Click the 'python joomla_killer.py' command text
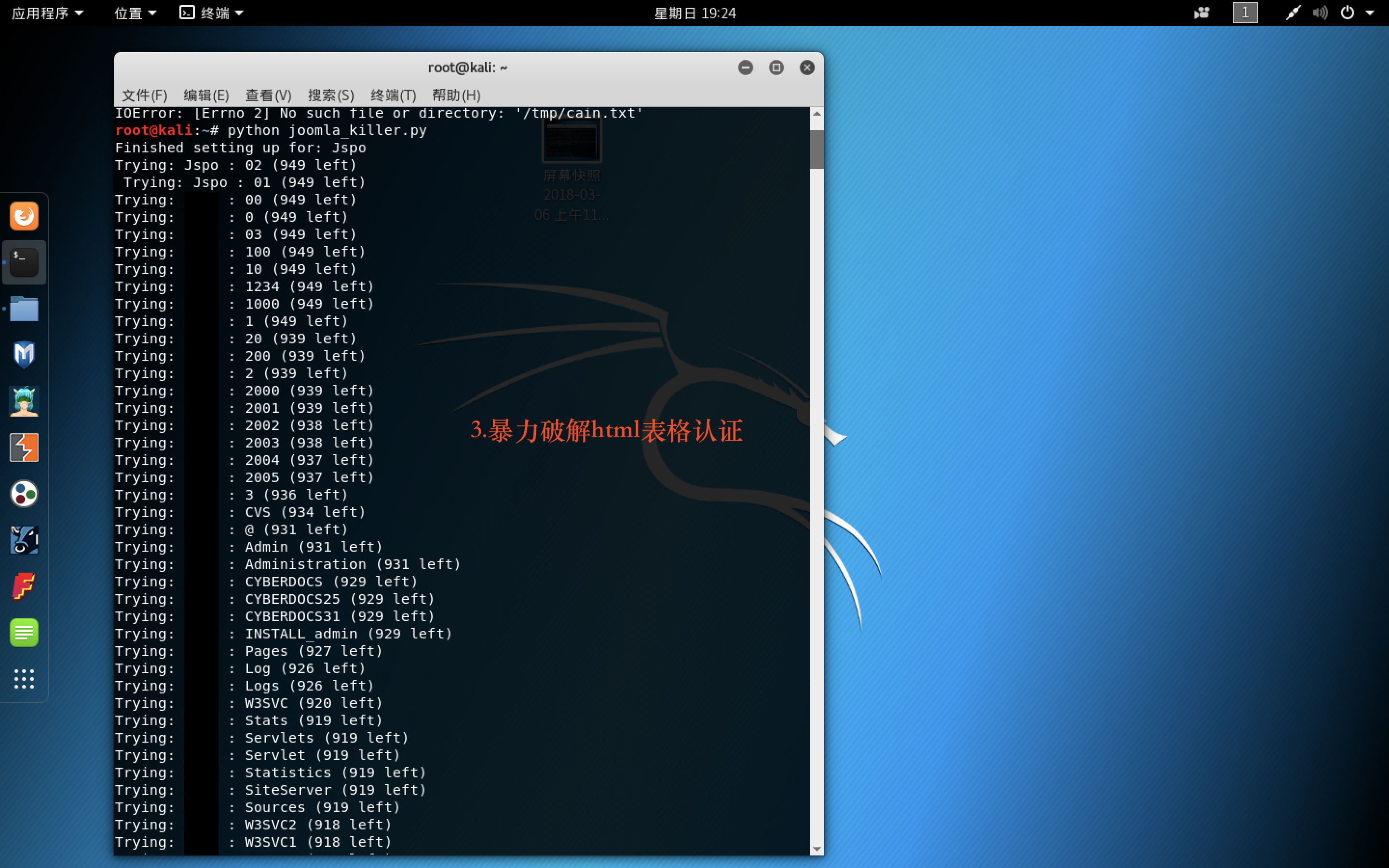 coord(327,130)
